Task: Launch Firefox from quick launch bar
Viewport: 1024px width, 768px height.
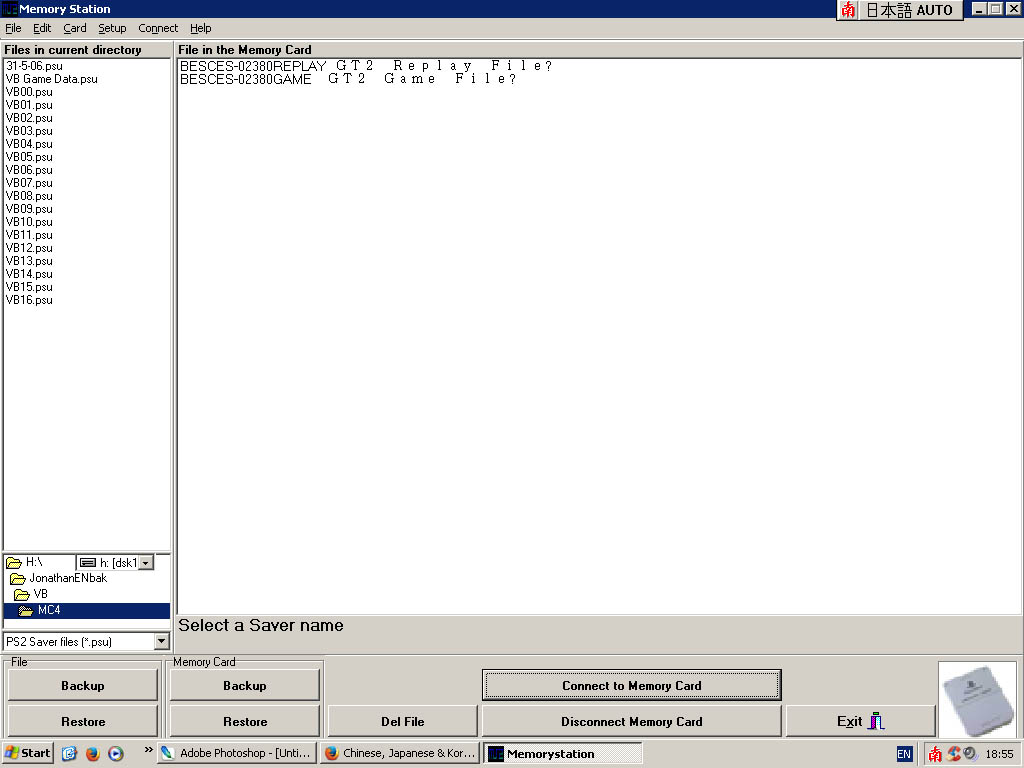Action: point(93,754)
